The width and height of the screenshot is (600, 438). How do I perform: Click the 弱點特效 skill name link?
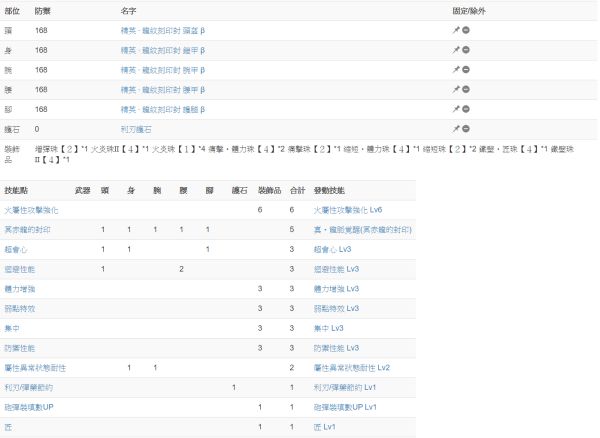point(20,308)
